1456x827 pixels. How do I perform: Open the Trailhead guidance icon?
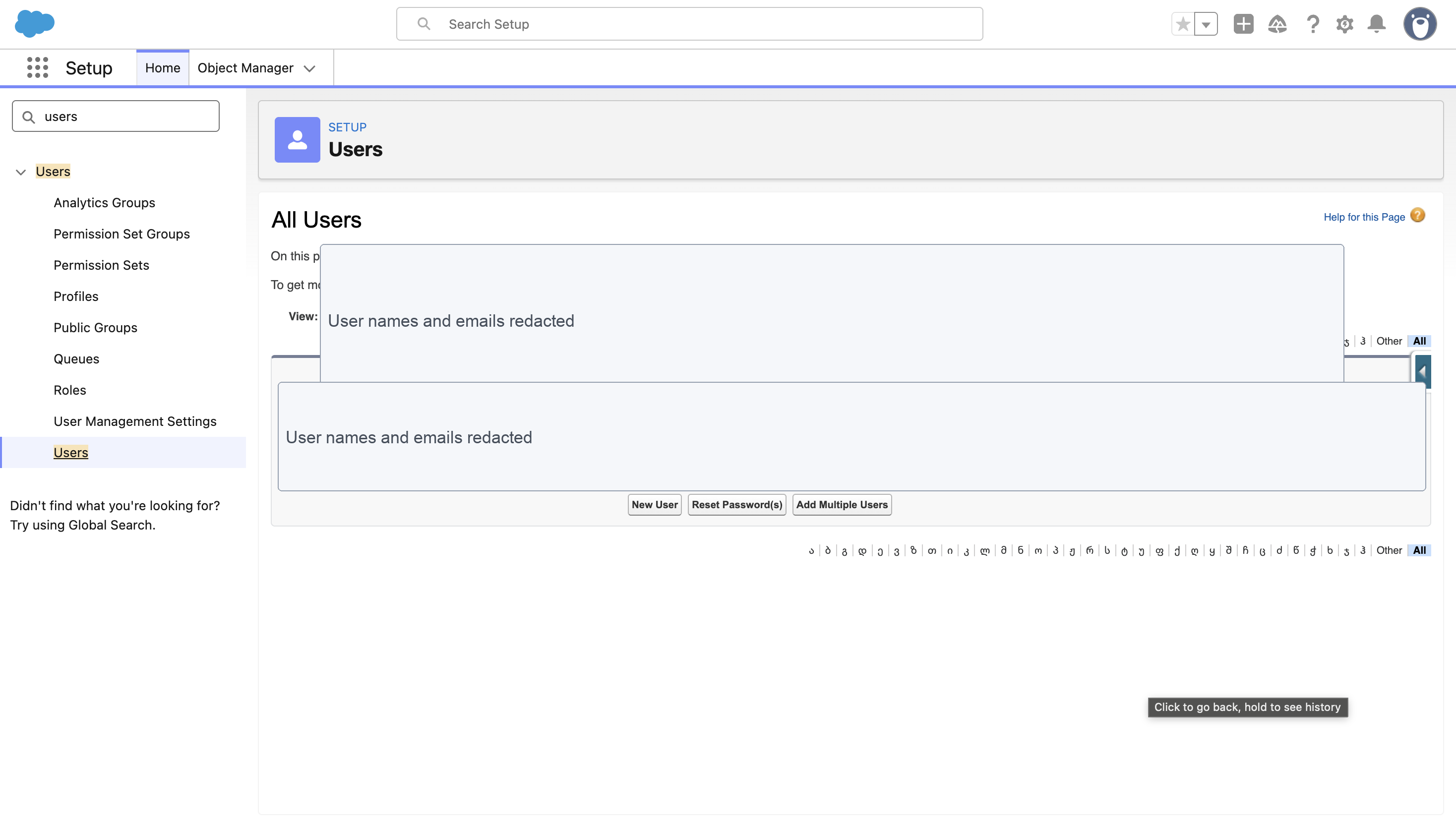[x=1277, y=24]
